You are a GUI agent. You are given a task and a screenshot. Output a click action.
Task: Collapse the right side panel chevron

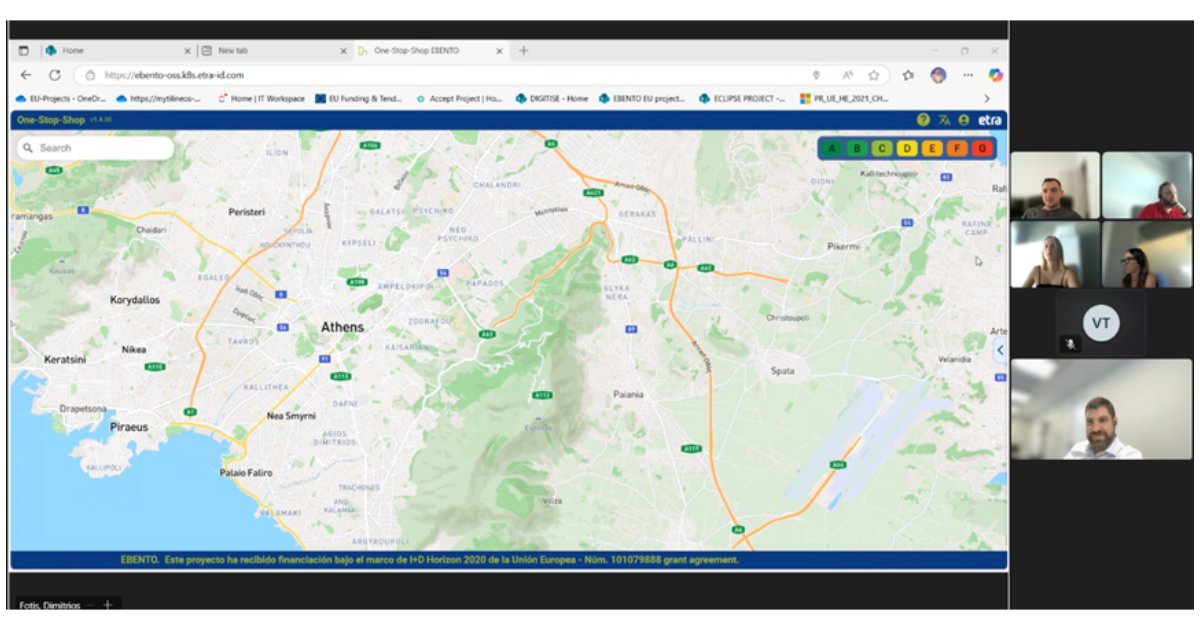(x=997, y=349)
